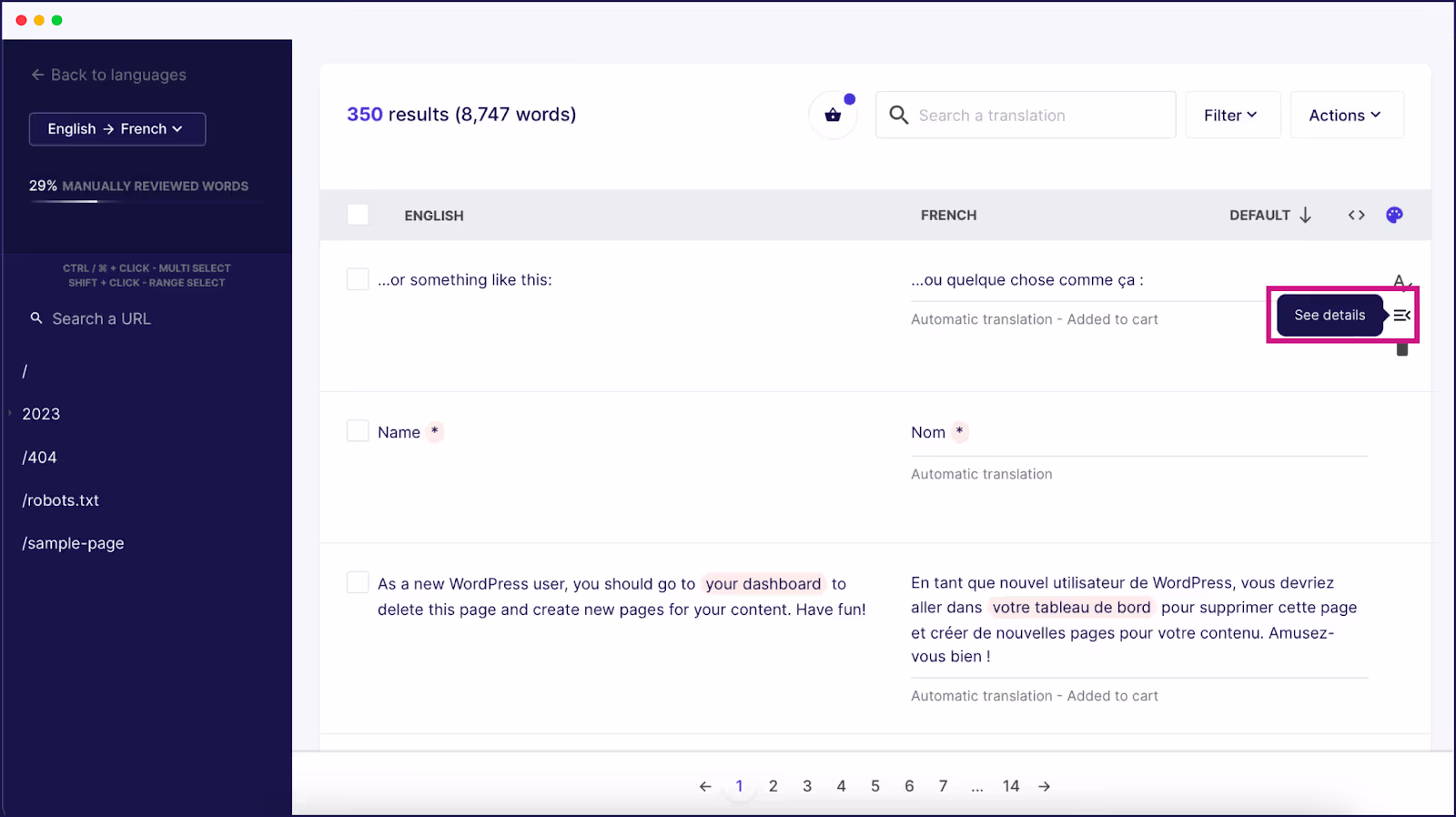Go to page 3
Image resolution: width=1456 pixels, height=817 pixels.
point(807,786)
